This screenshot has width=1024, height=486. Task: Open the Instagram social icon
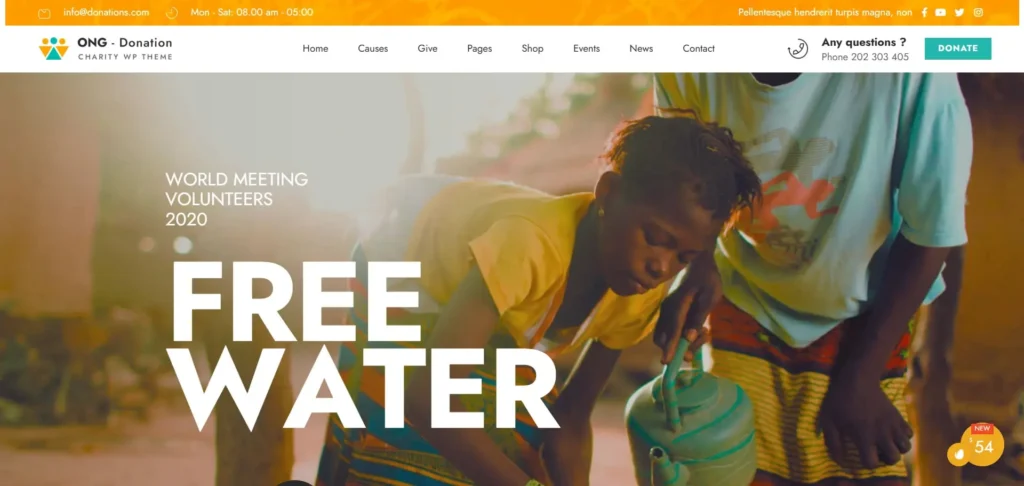[x=978, y=12]
